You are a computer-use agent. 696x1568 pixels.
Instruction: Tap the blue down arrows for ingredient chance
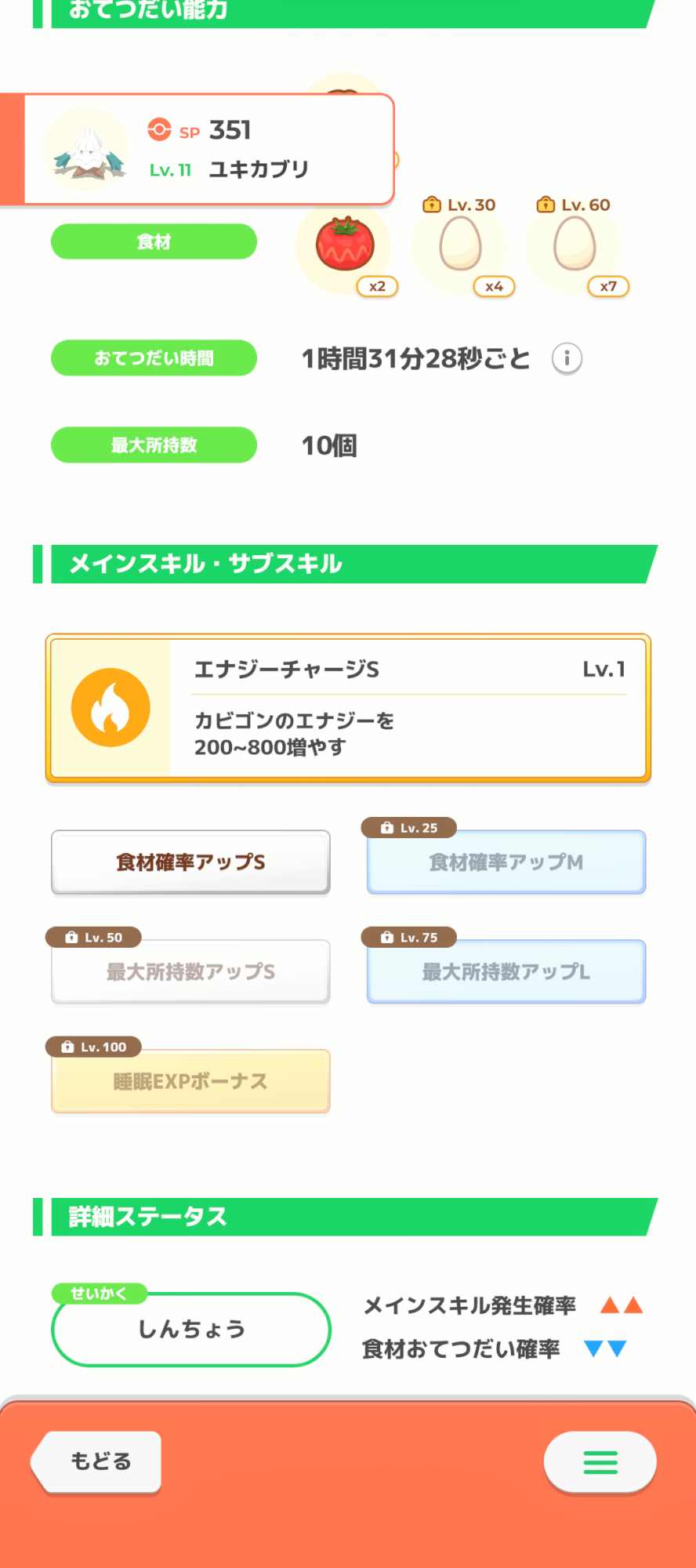[x=606, y=1348]
